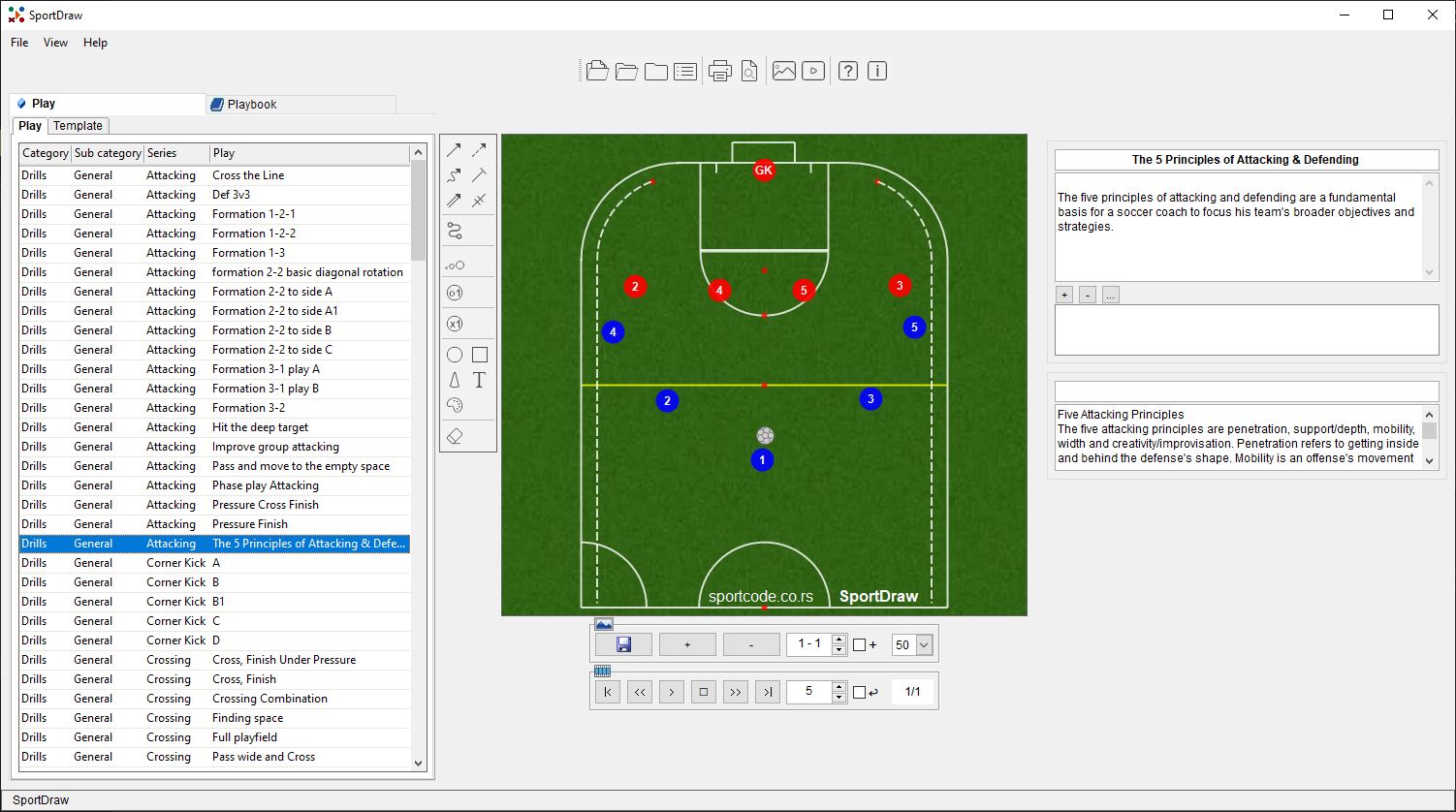1456x812 pixels.
Task: Increase the speed value 5 spinner
Action: (839, 687)
